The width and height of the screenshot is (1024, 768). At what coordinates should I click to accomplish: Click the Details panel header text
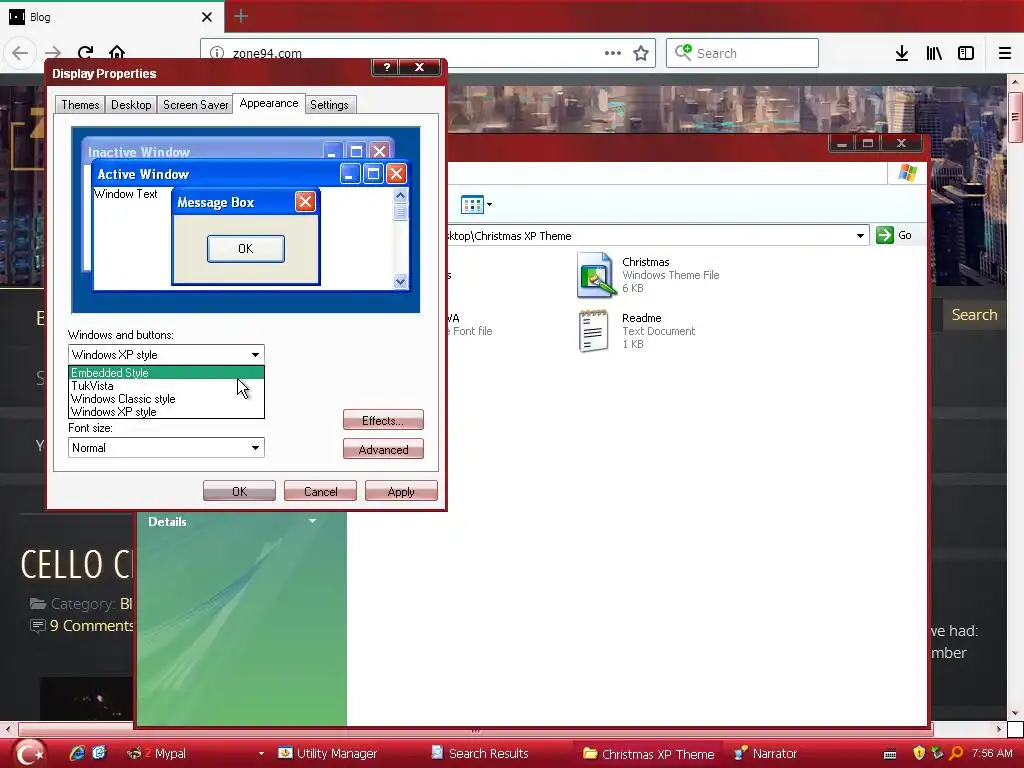[167, 522]
